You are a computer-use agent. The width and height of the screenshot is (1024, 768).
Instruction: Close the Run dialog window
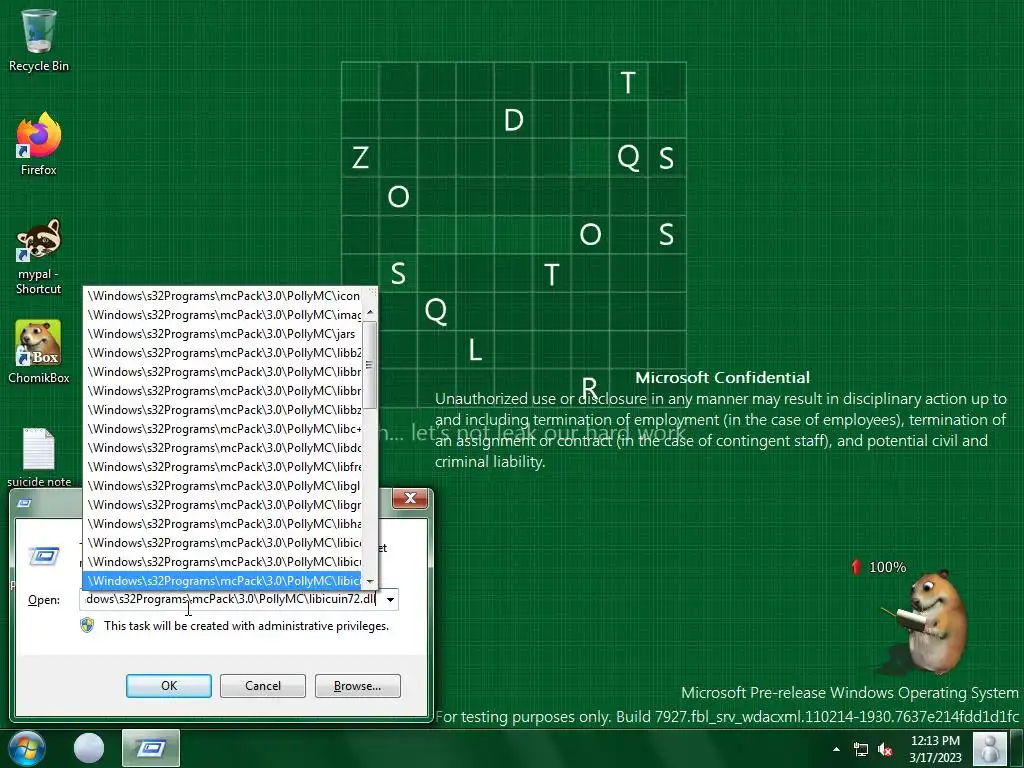[x=410, y=498]
